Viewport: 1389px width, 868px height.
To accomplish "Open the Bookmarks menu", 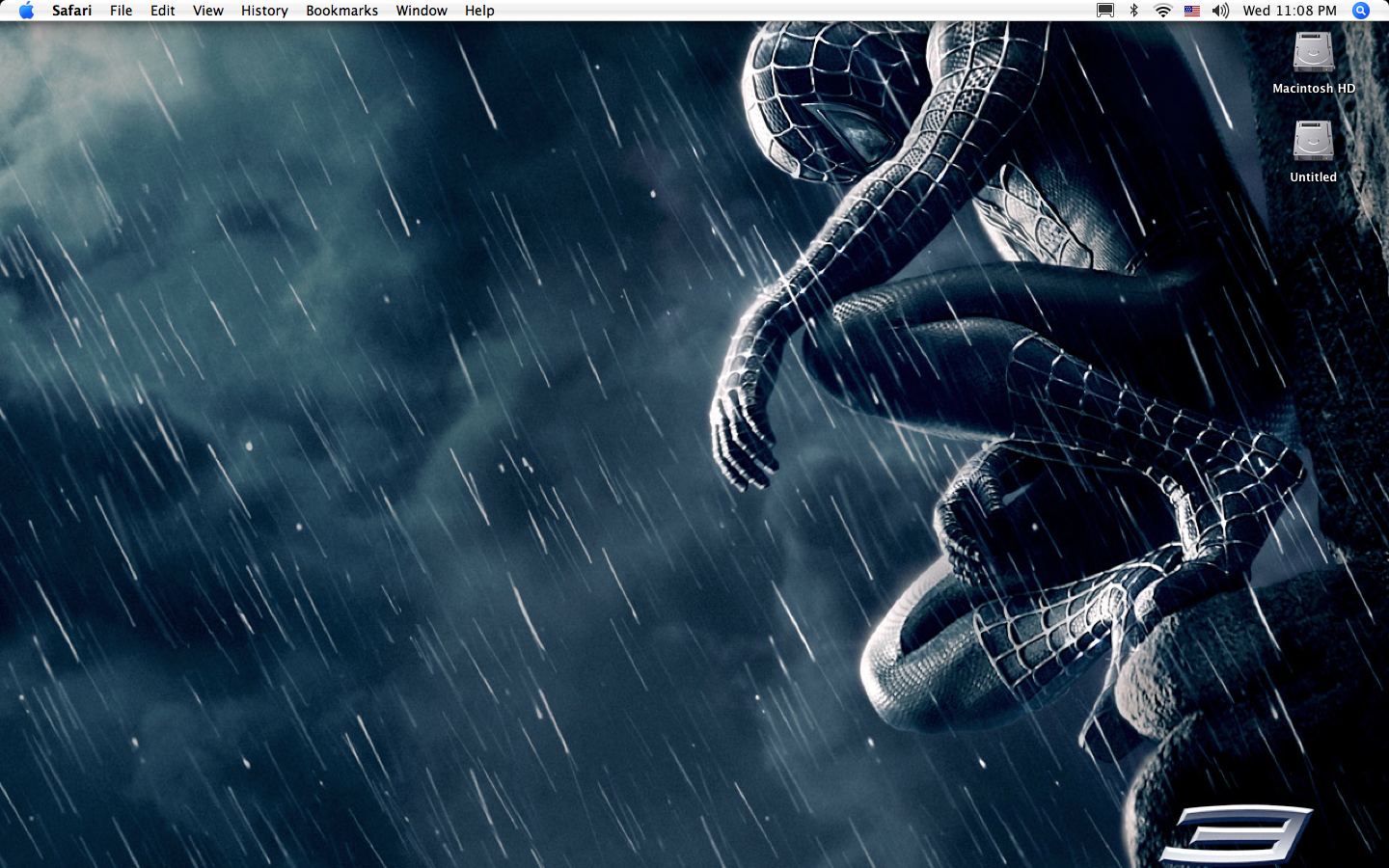I will point(342,11).
